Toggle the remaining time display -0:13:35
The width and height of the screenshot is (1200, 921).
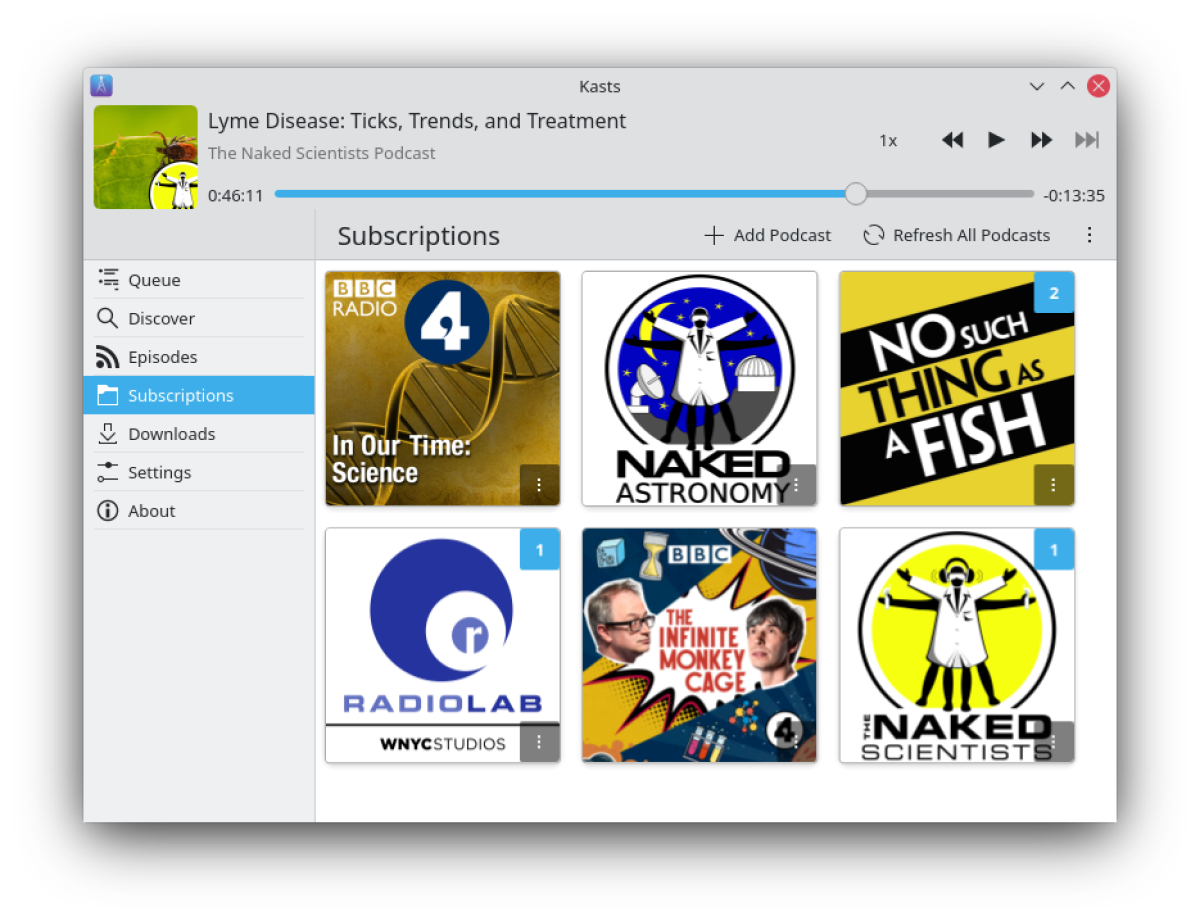(x=1074, y=195)
